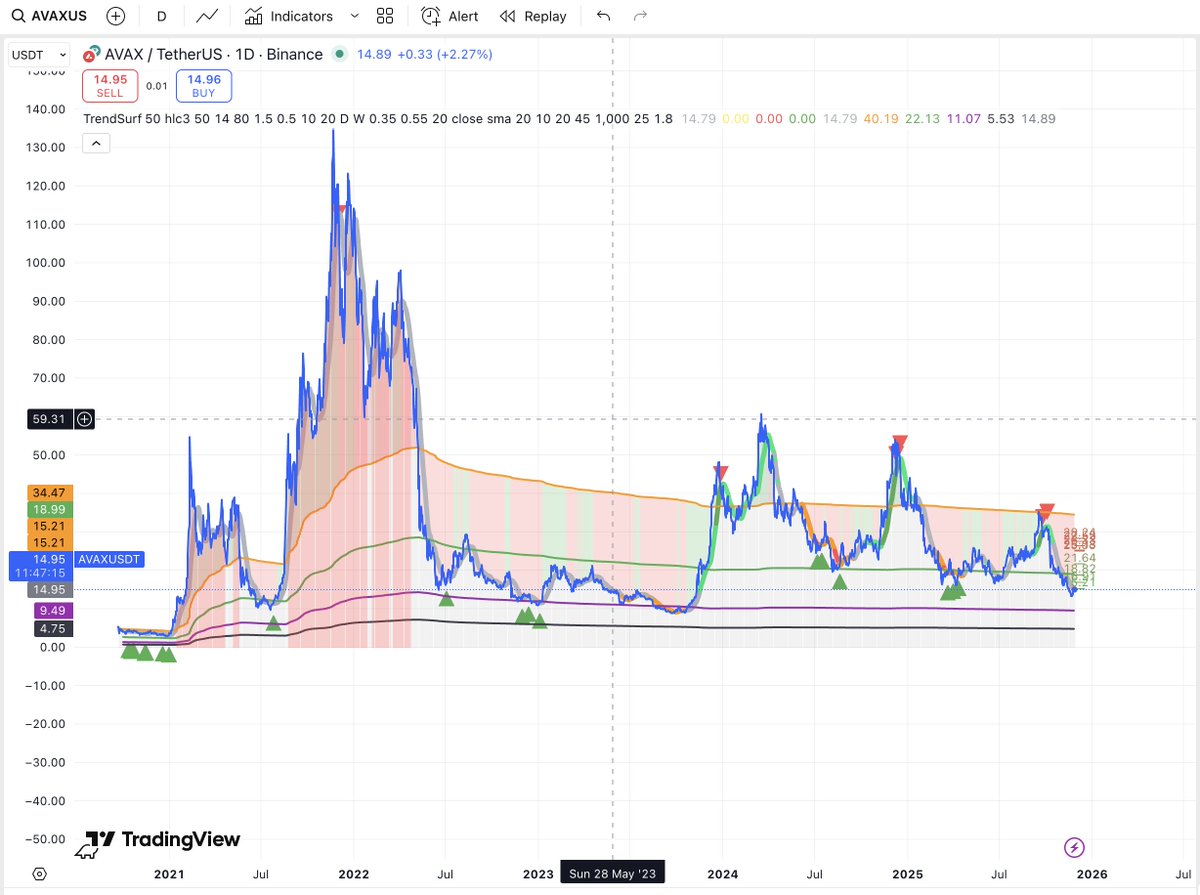Collapse the TrendSurf indicator with the chevron
This screenshot has height=895, width=1200.
point(95,143)
